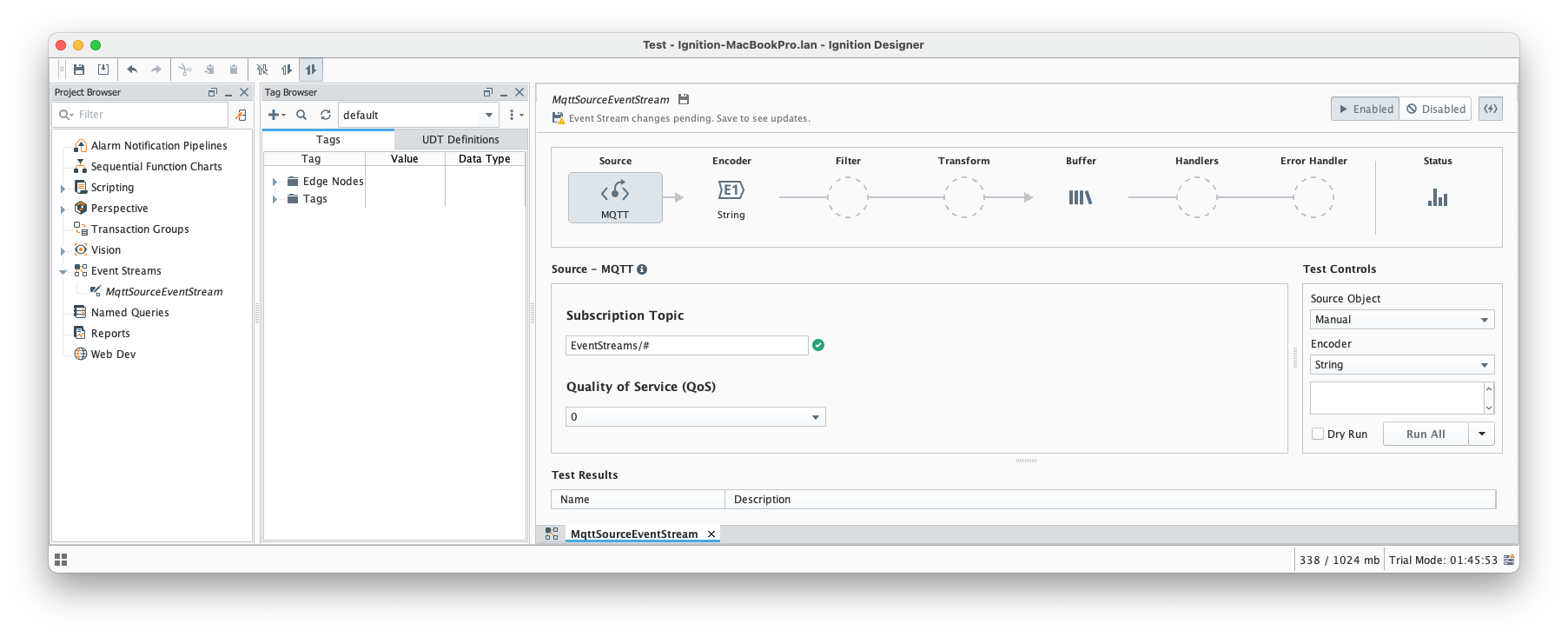
Task: Click the Project Browser locate-resource icon
Action: (241, 115)
